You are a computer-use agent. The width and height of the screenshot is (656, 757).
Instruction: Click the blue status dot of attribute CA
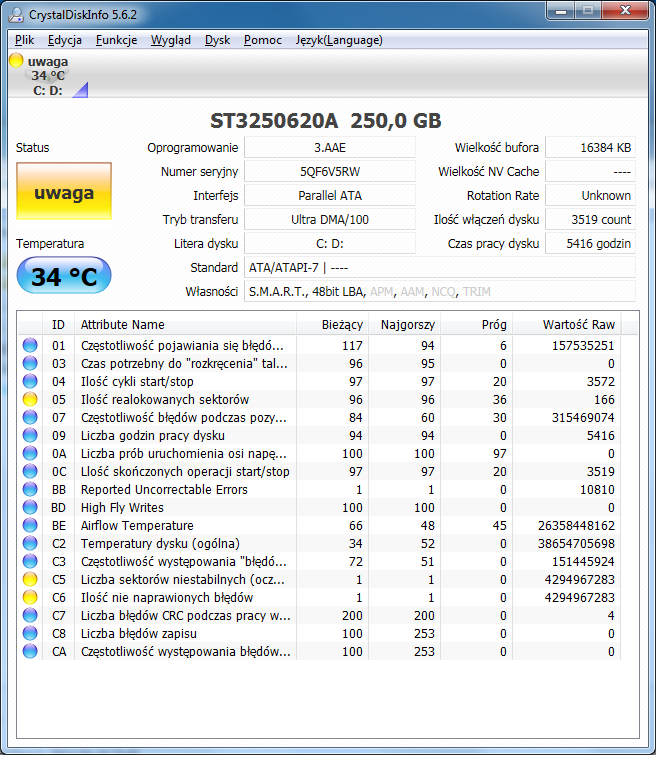coord(30,652)
